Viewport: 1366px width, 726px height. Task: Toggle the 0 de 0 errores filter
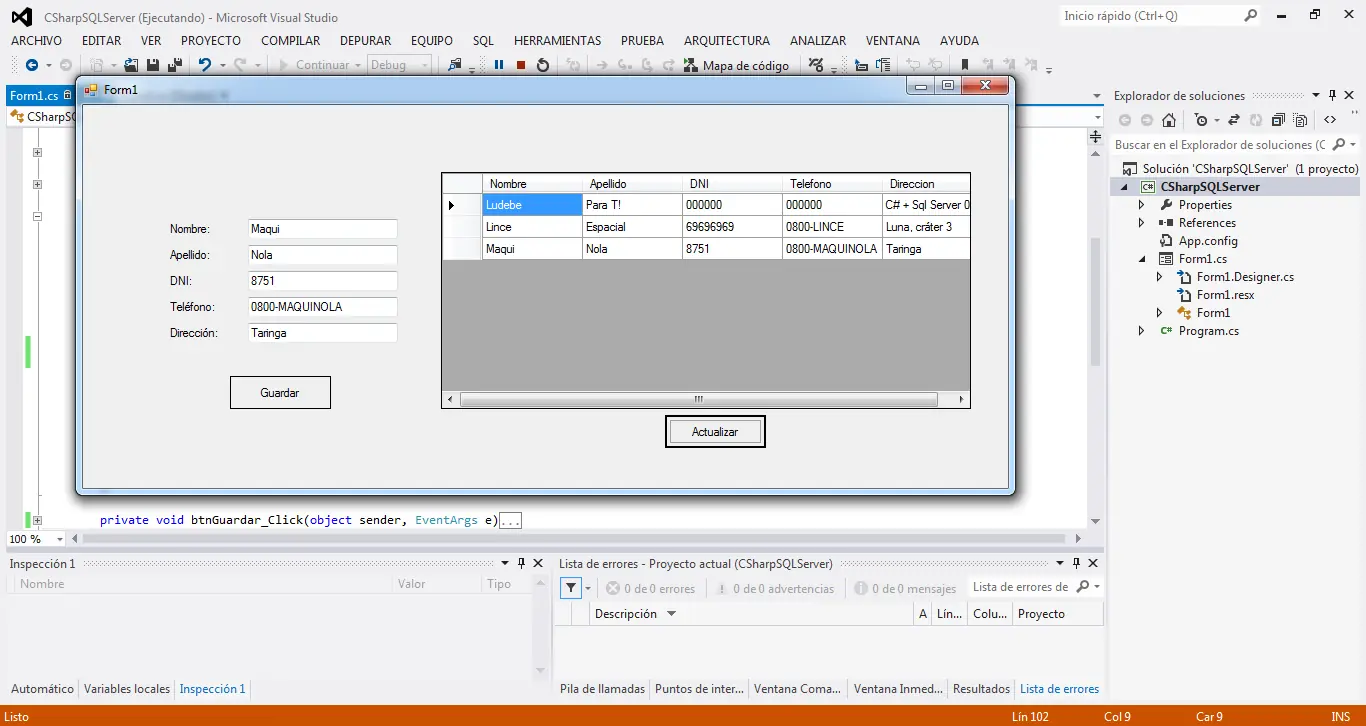pos(650,589)
